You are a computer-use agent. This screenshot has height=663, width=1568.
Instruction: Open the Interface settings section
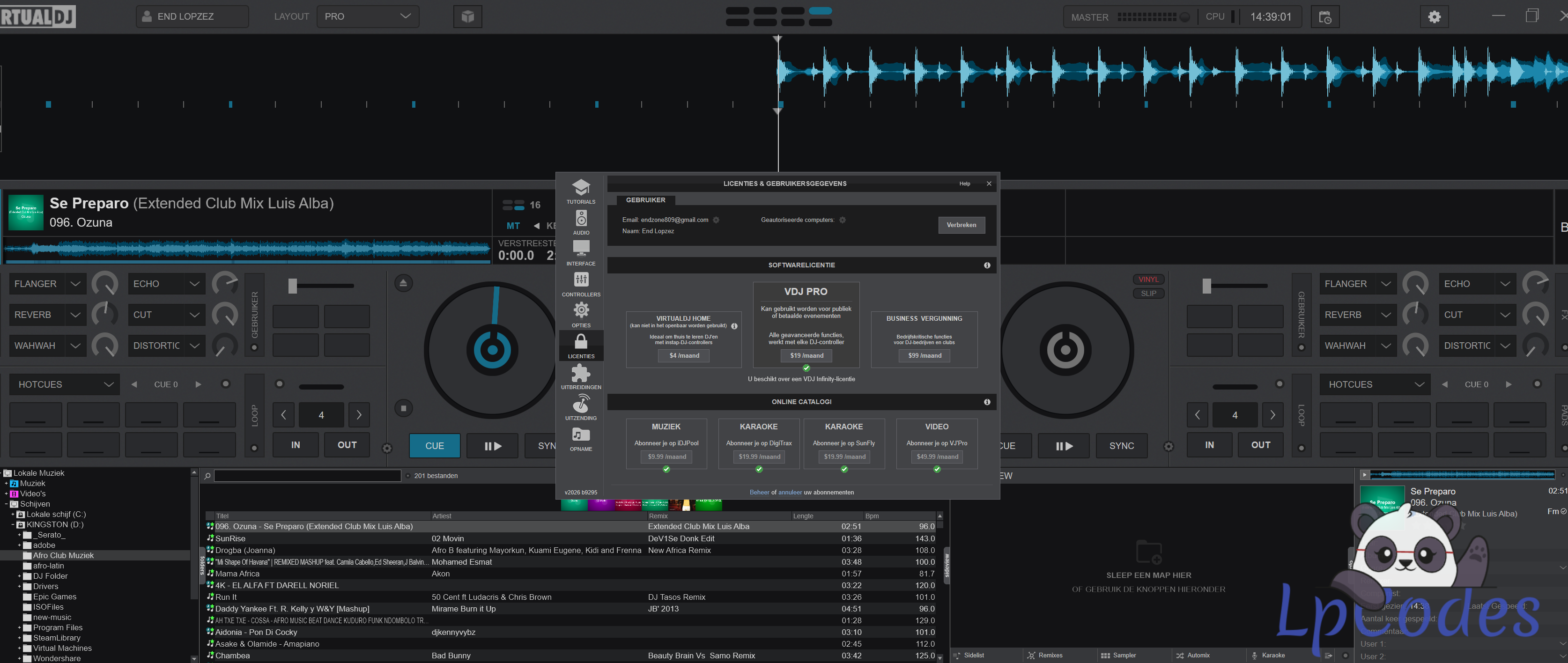581,253
